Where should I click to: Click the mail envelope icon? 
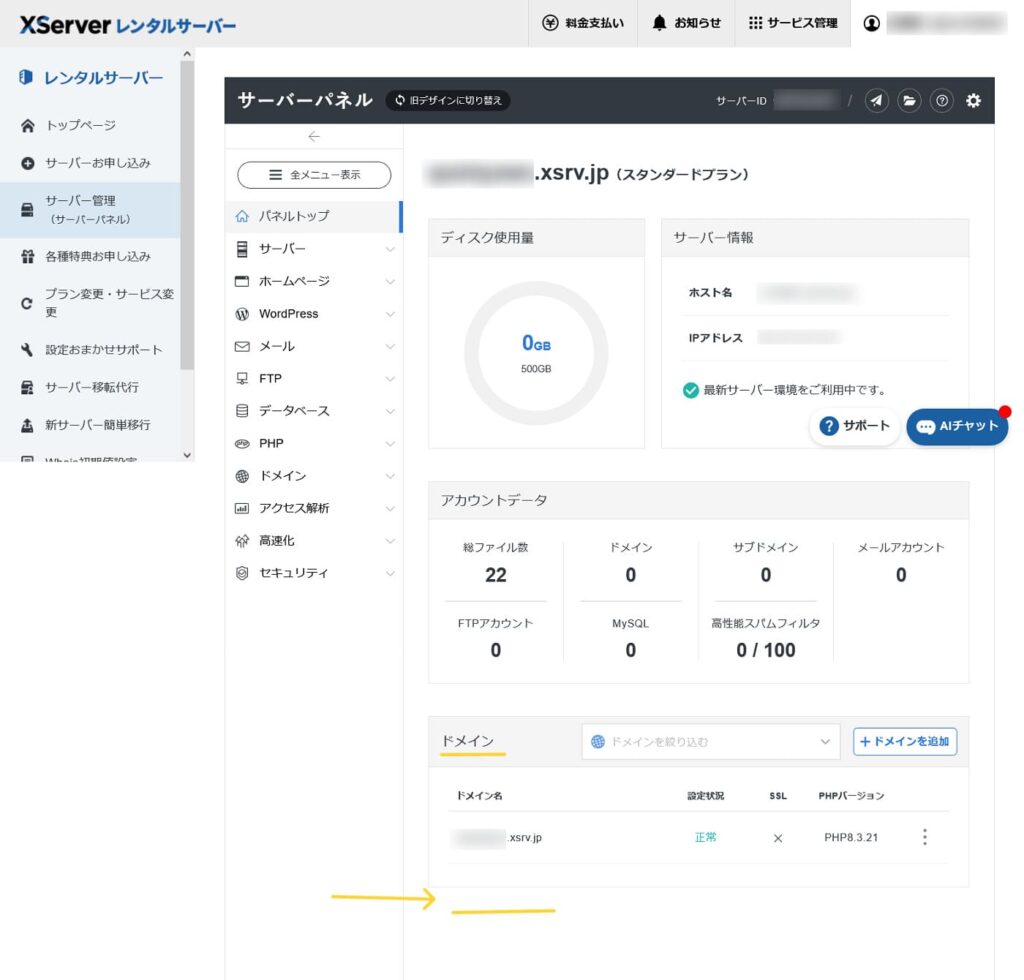(x=242, y=347)
